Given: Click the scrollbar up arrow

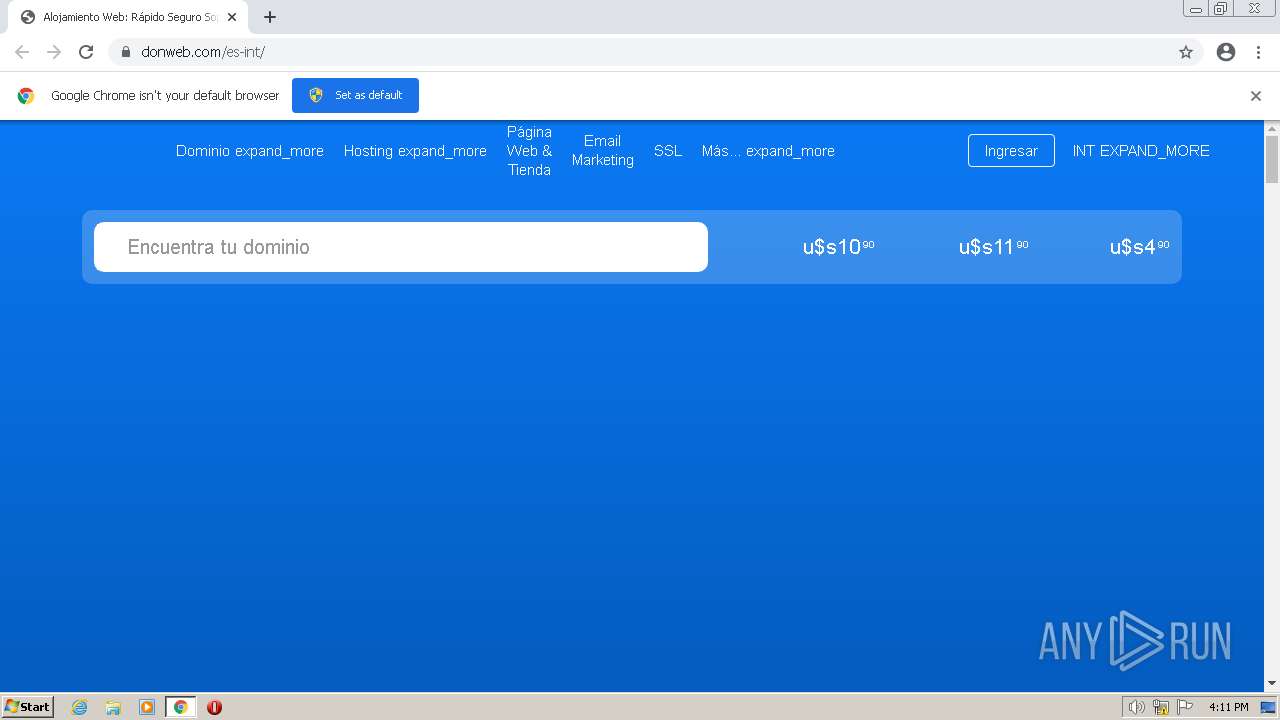Looking at the screenshot, I should 1272,128.
